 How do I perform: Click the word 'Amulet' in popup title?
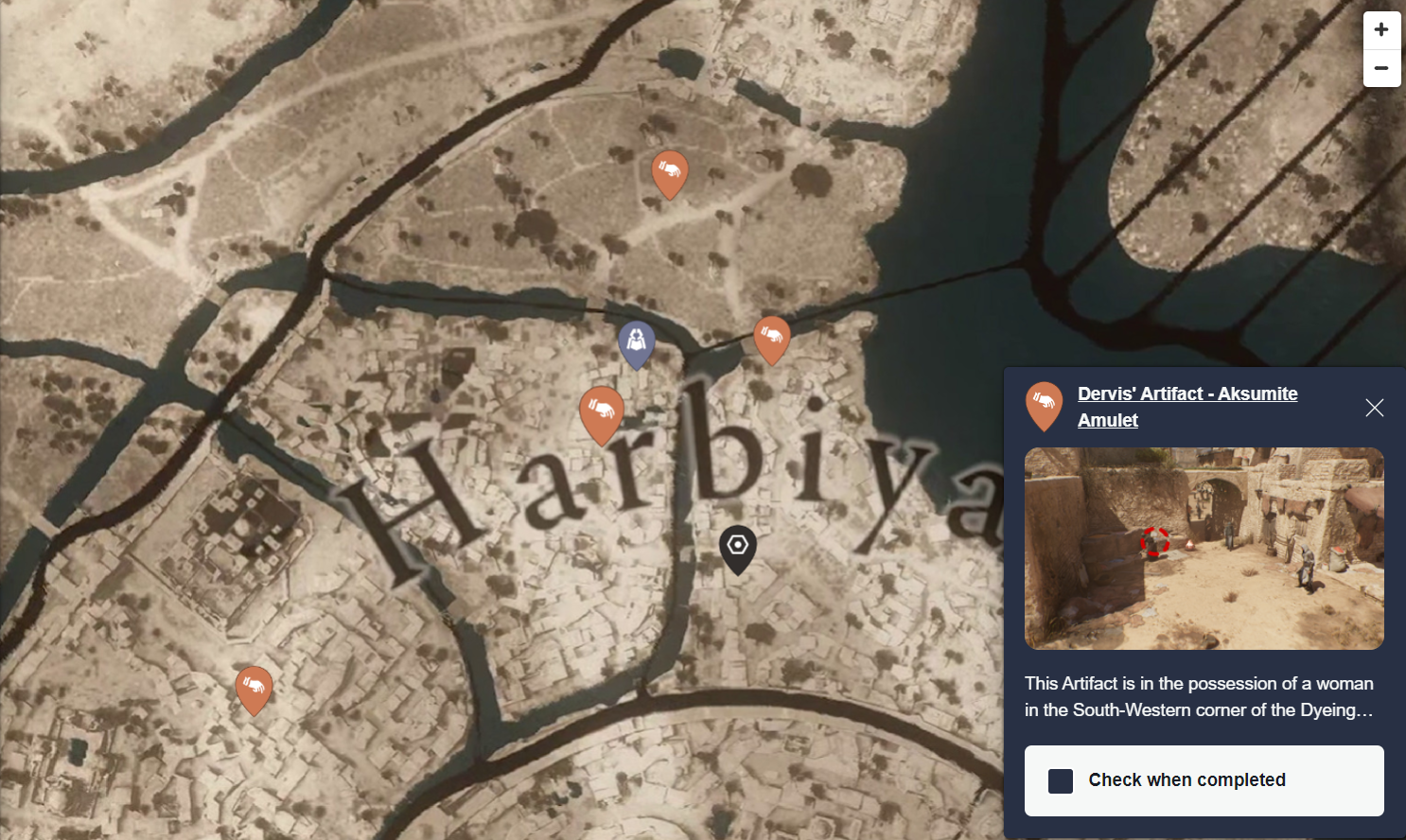(1108, 420)
